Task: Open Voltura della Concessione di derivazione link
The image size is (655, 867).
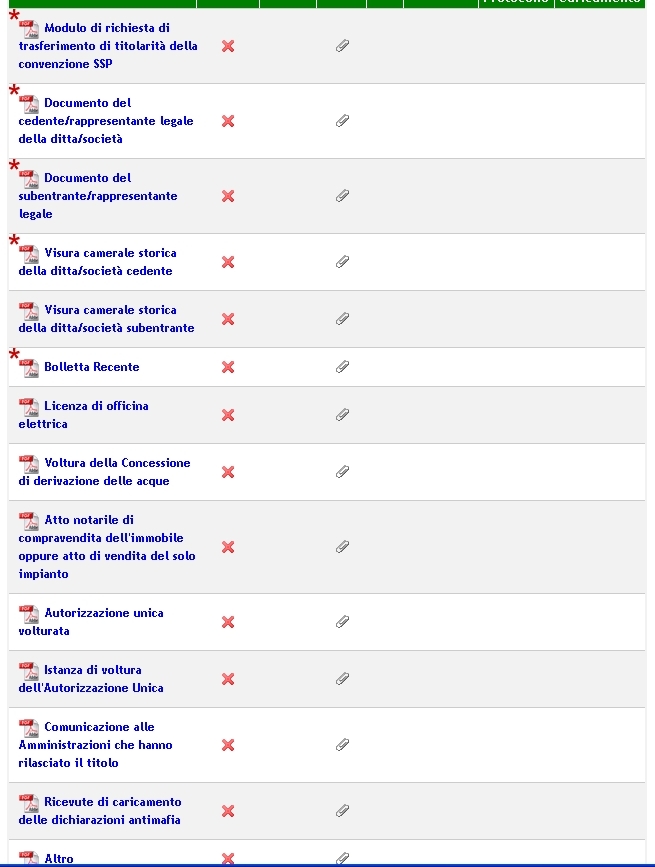Action: click(x=104, y=472)
